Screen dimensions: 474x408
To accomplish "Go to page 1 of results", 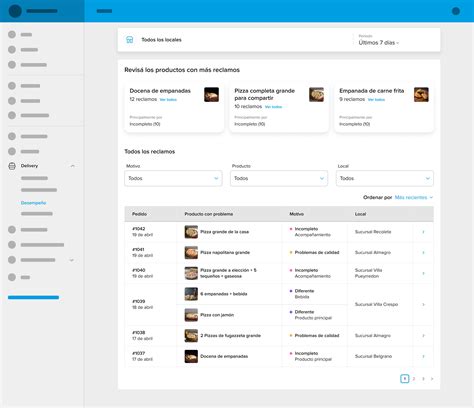I will [x=404, y=379].
